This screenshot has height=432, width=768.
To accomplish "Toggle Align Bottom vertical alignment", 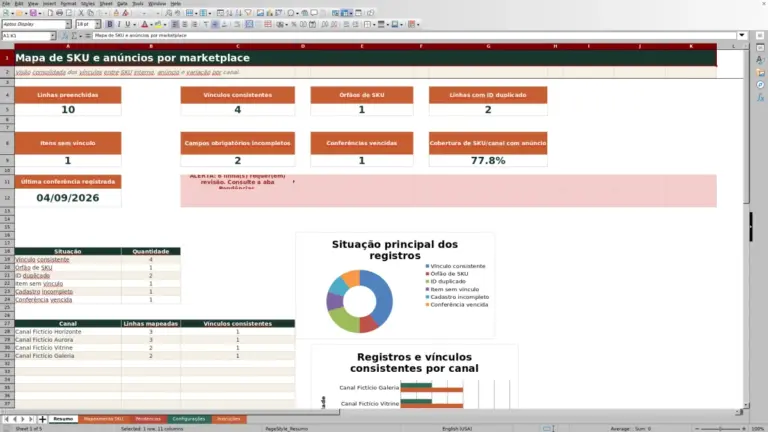I will pos(224,24).
